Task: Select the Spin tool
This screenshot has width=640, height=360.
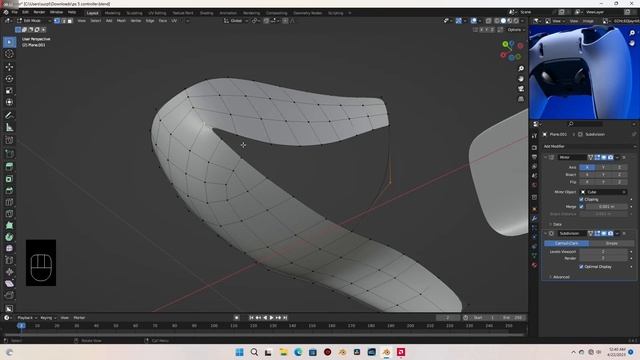Action: coord(9,237)
